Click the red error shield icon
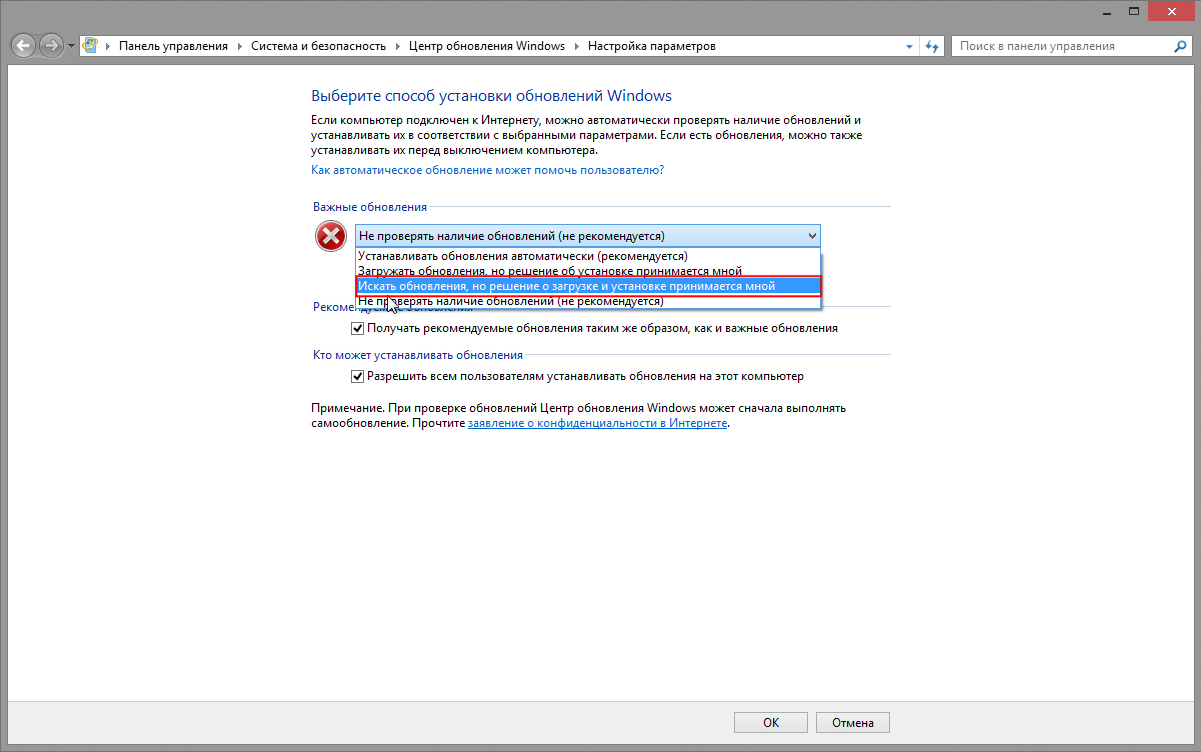 click(330, 237)
